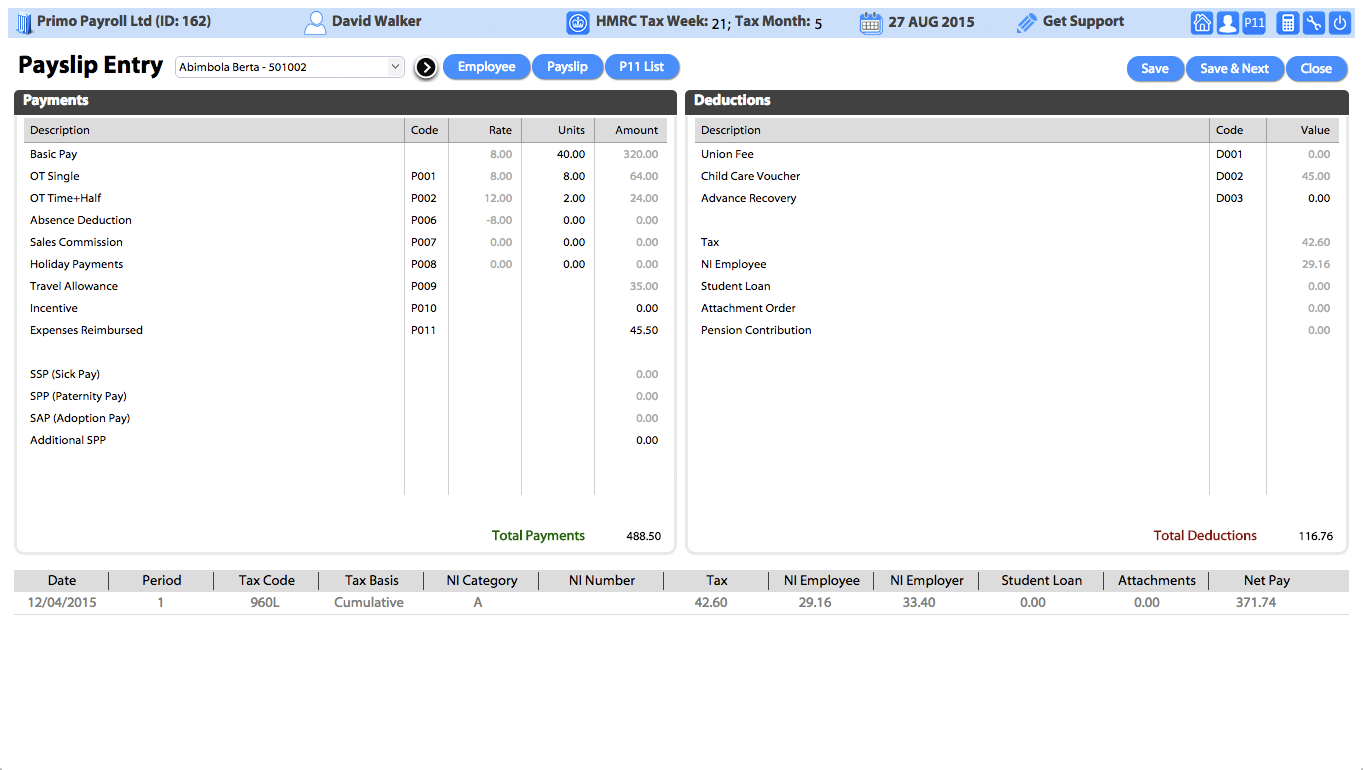Open the wrench settings icon

point(1314,22)
